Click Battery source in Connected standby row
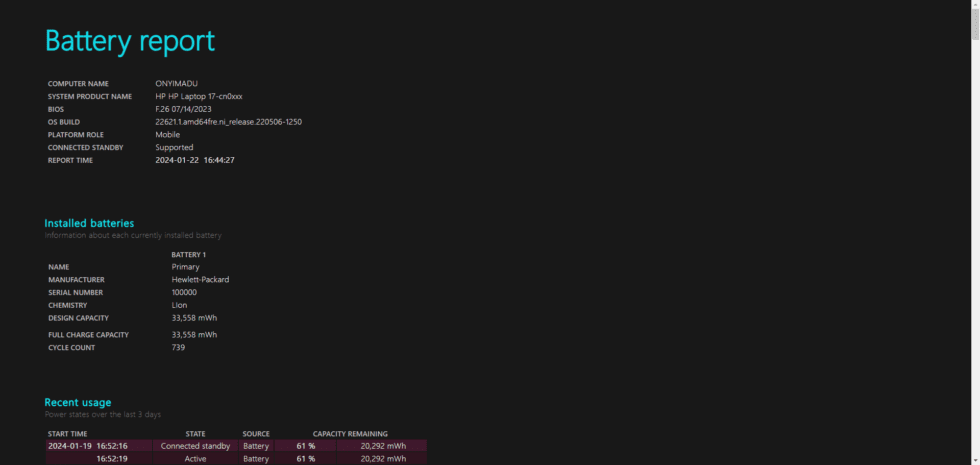Viewport: 980px width, 465px height. (256, 446)
